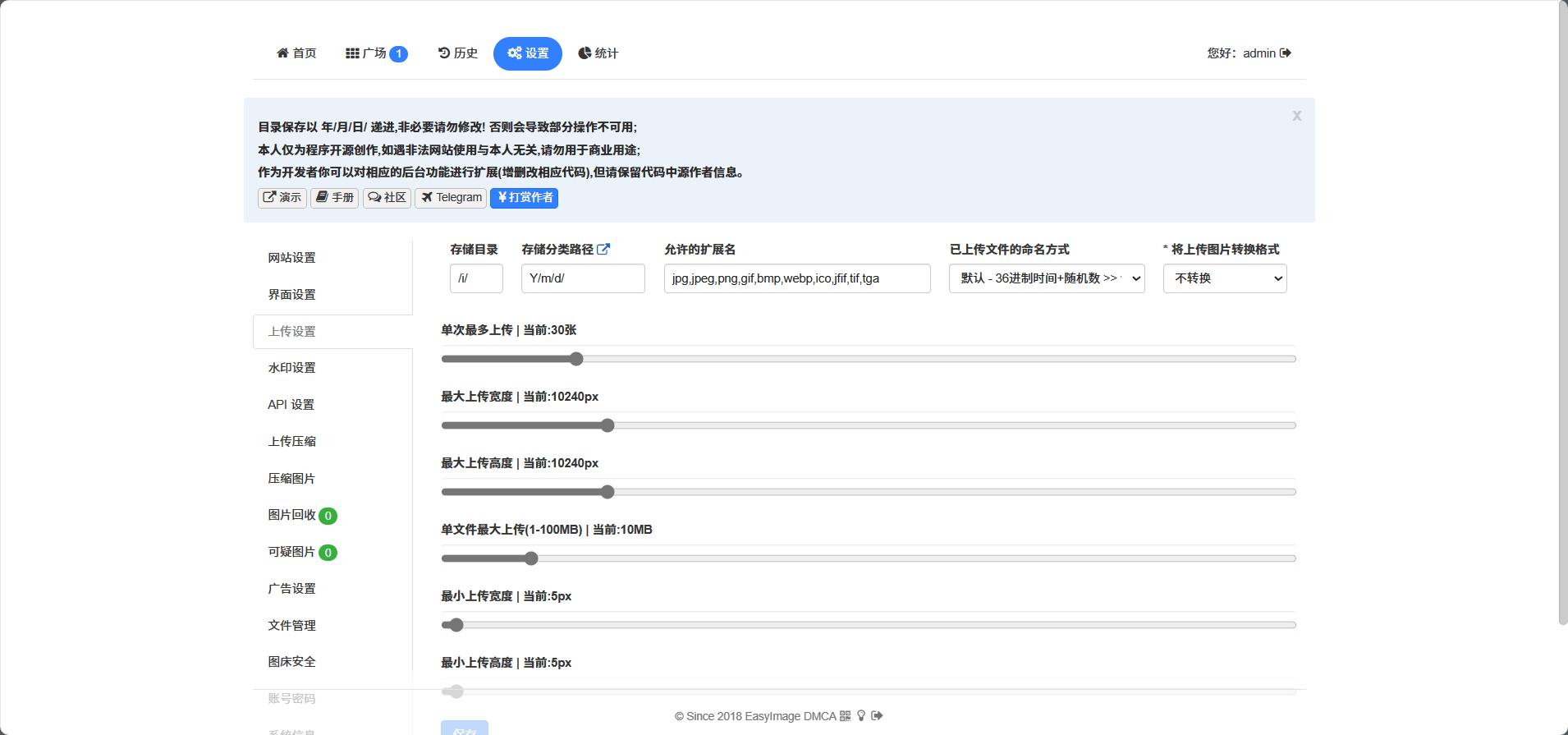
Task: Click the 允许的扩展名 input field
Action: point(796,278)
